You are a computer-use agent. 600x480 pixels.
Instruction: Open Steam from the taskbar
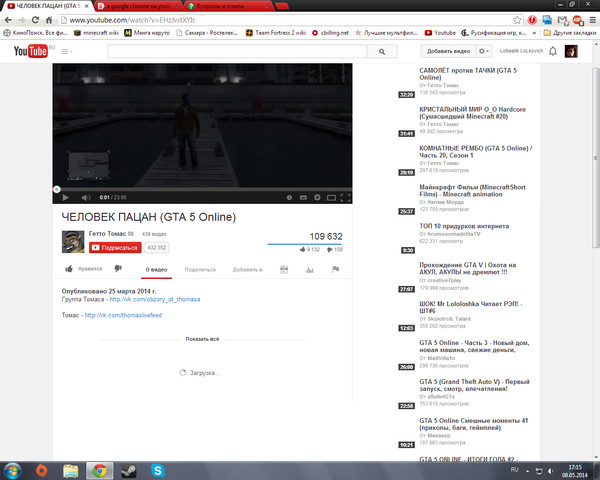coord(129,471)
